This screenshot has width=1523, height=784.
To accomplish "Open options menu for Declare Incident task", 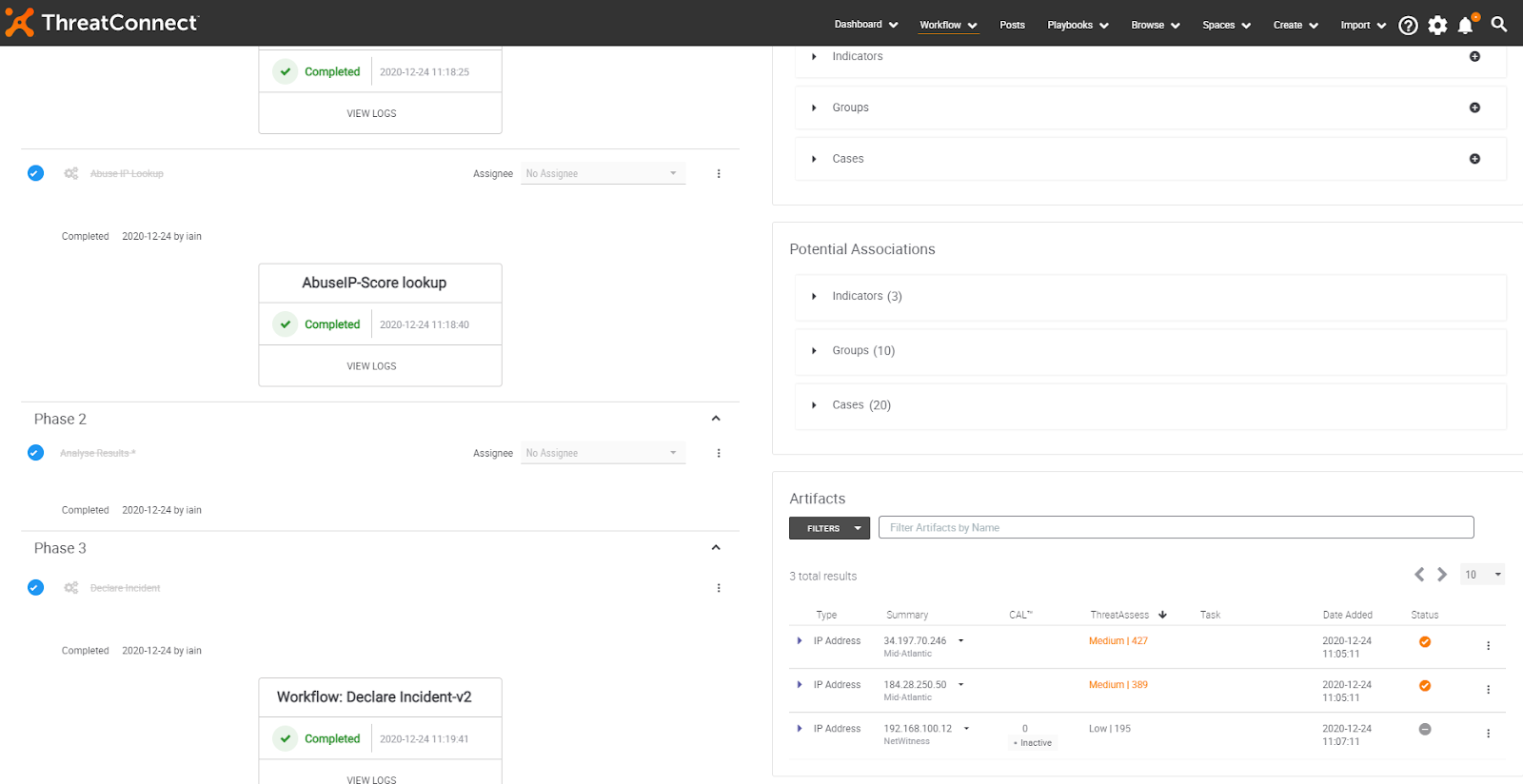I will (719, 588).
